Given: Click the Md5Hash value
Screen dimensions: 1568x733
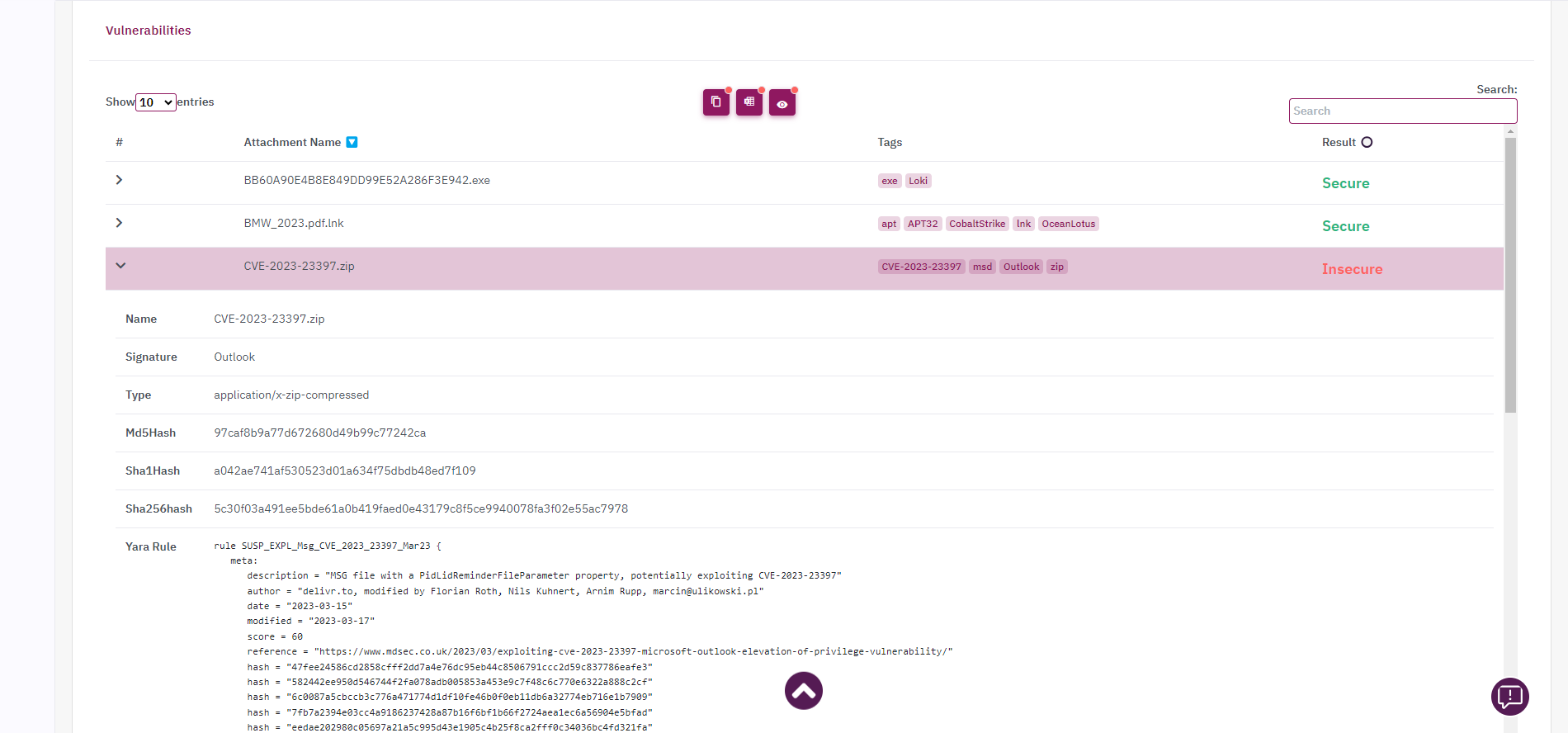Looking at the screenshot, I should (320, 433).
